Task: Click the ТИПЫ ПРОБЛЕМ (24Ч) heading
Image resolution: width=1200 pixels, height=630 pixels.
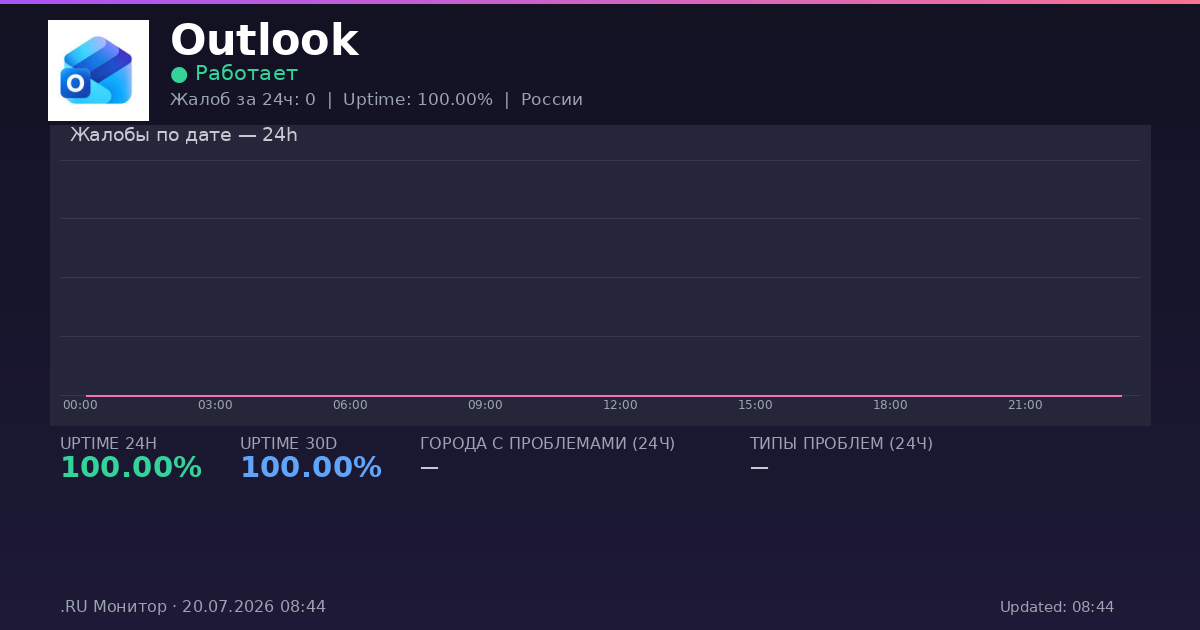Action: tap(841, 444)
